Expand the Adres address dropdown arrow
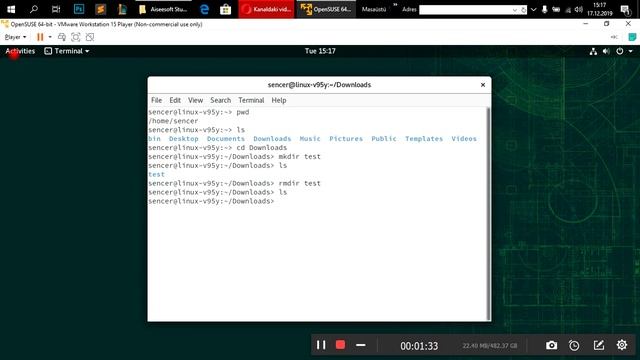Viewport: 640px width, 360px height. pyautogui.click(x=515, y=10)
